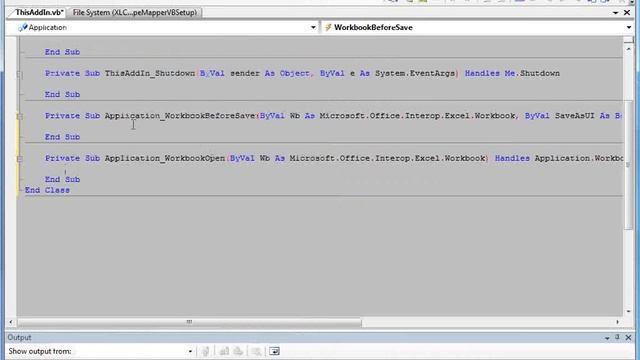Image resolution: width=640 pixels, height=360 pixels.
Task: Click the Application_WorkbookBeforeSave method name
Action: [x=180, y=116]
